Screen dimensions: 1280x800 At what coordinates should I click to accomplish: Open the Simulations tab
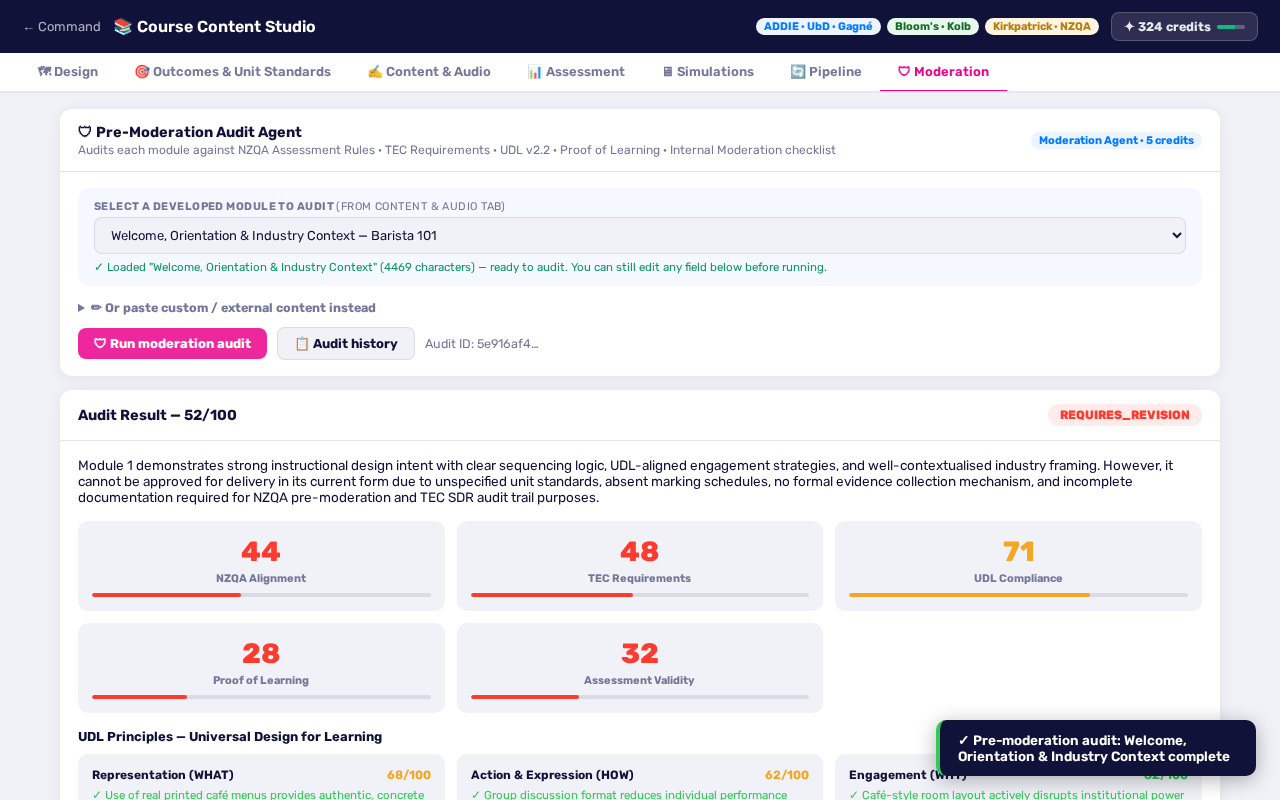click(707, 72)
